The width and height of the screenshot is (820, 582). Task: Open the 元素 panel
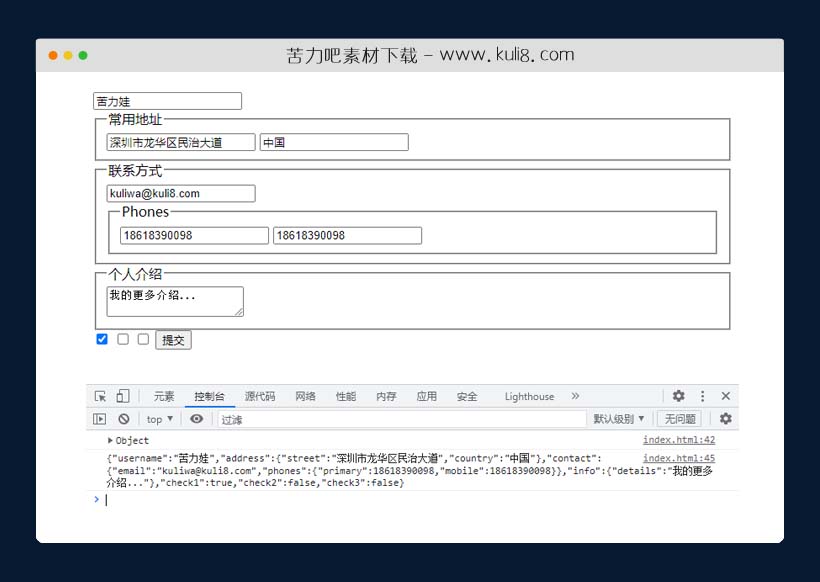[x=164, y=396]
